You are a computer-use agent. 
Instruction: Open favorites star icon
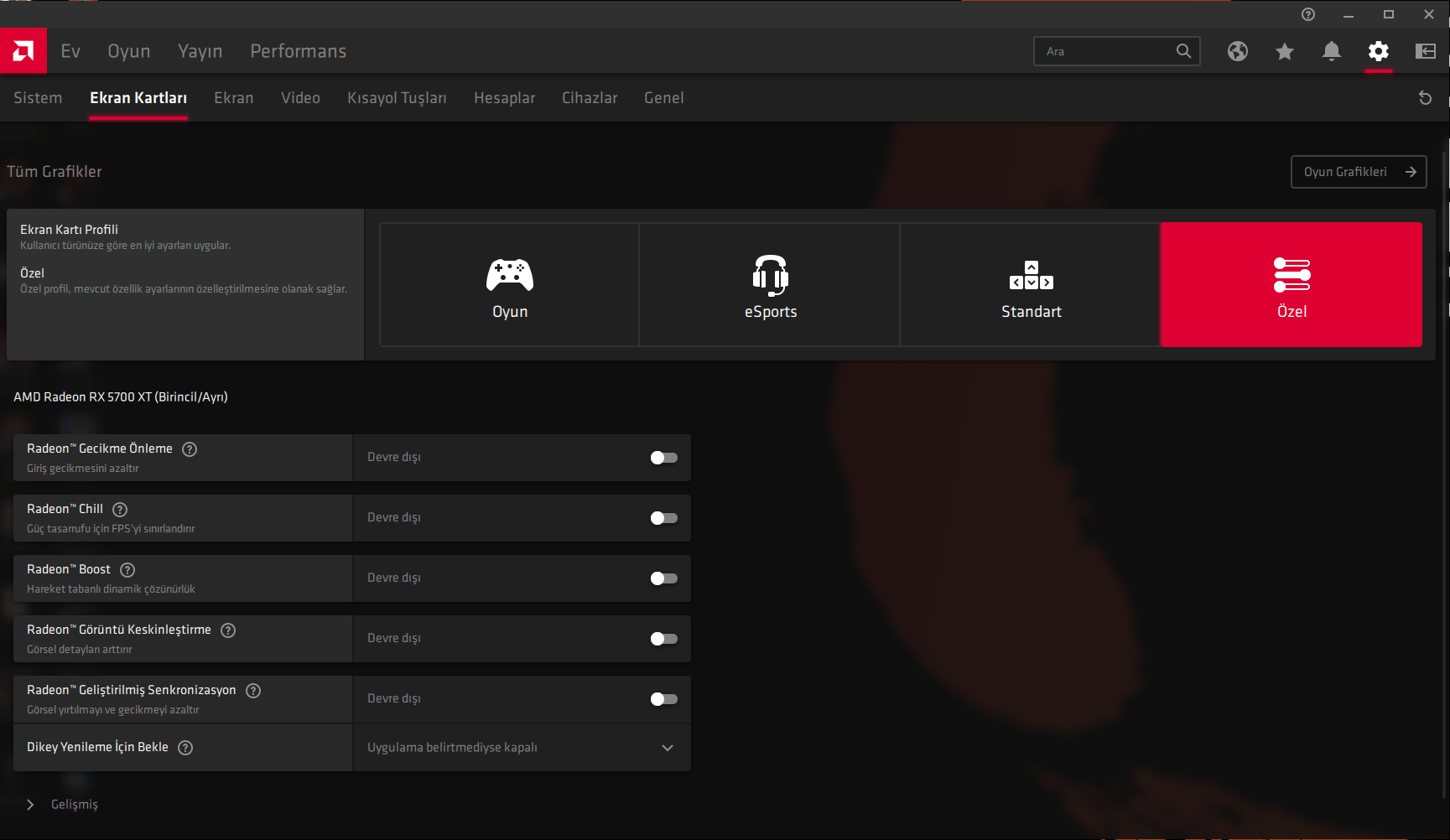(x=1285, y=51)
